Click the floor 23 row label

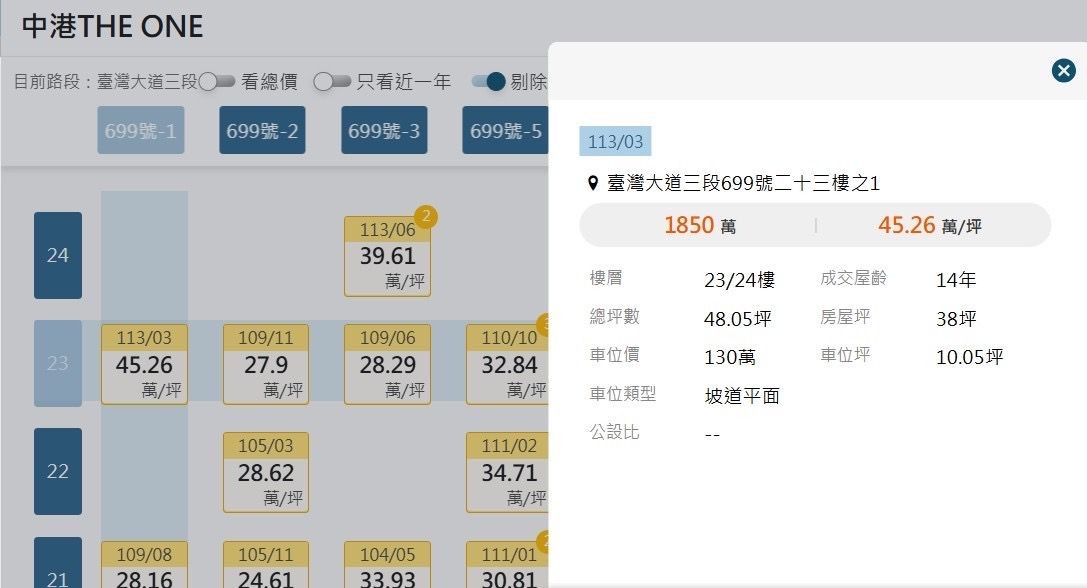pos(58,363)
